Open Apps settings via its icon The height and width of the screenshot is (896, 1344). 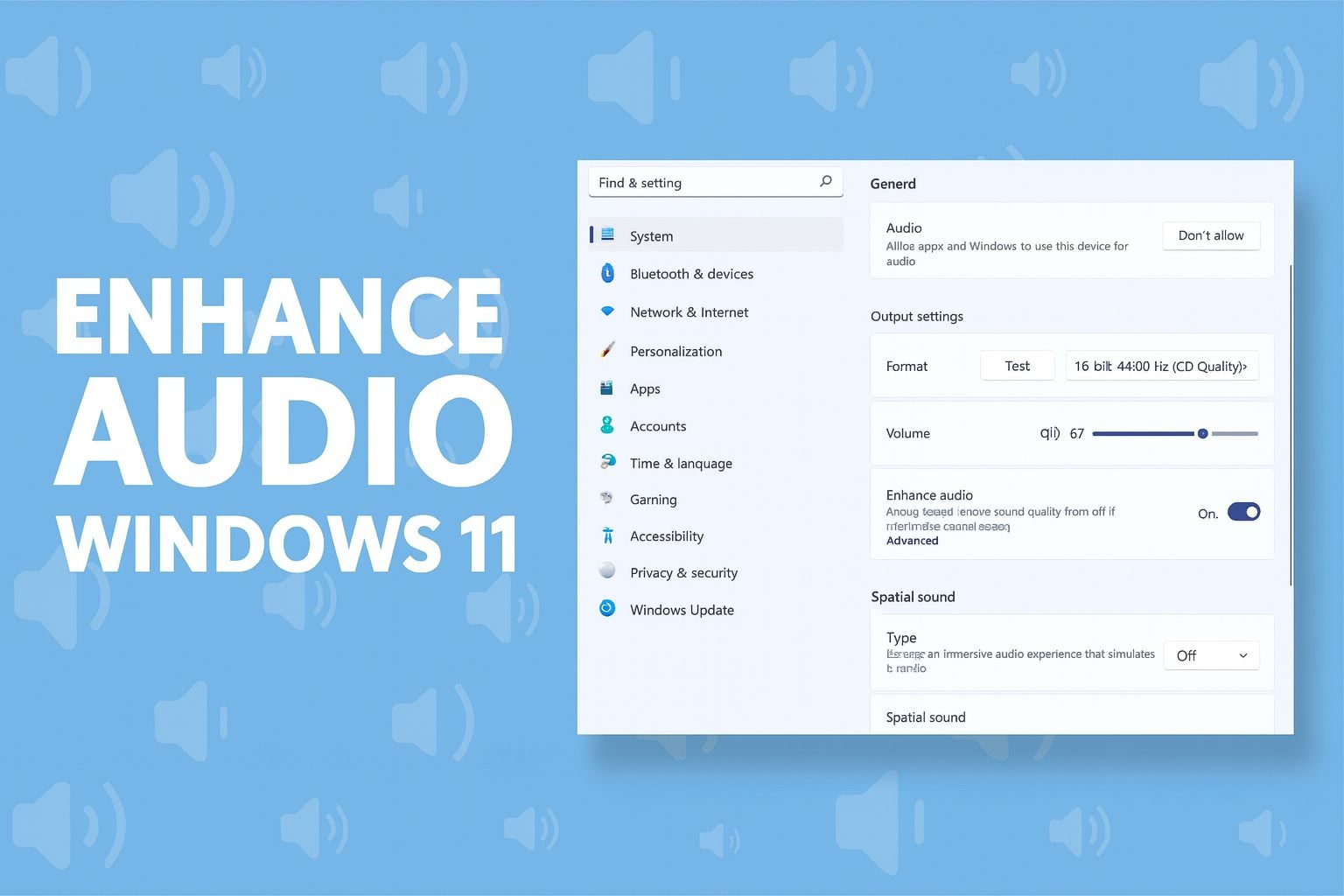(607, 388)
